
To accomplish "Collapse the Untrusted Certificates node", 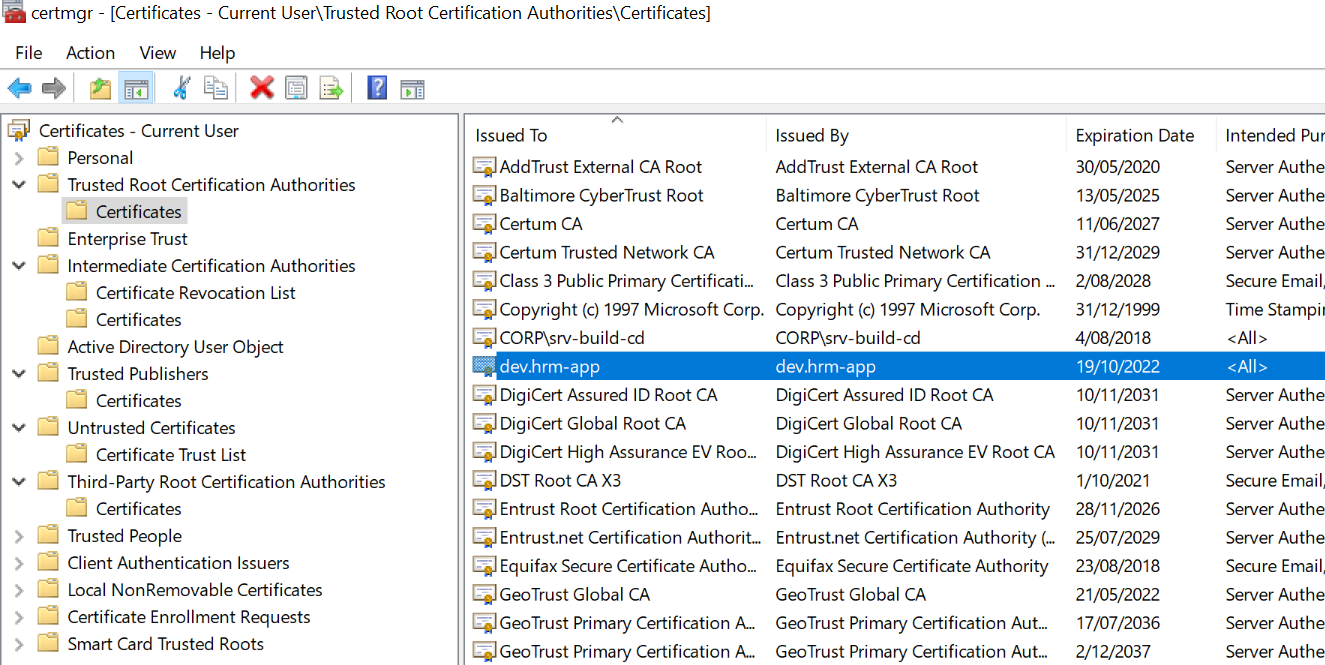I will (19, 428).
